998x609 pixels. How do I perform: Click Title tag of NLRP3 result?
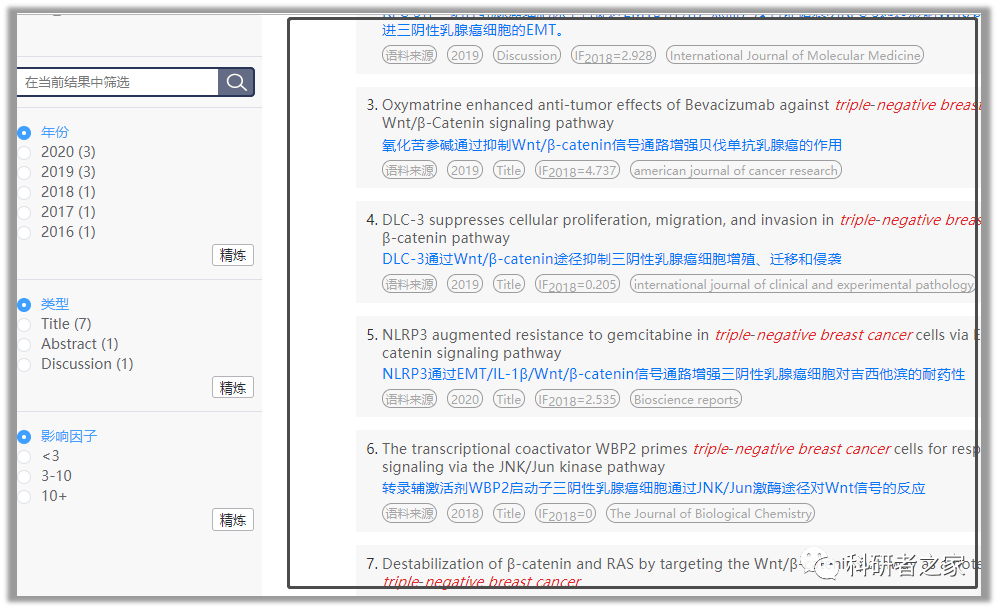coord(509,400)
